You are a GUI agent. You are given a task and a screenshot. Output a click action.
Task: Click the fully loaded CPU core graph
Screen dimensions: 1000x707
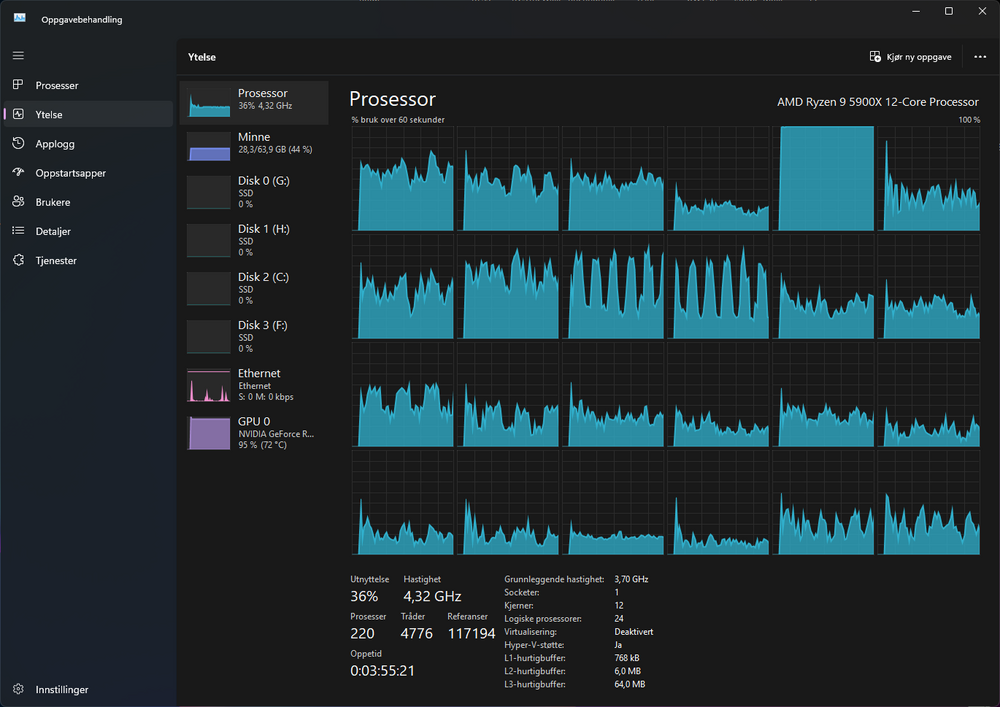(x=826, y=179)
